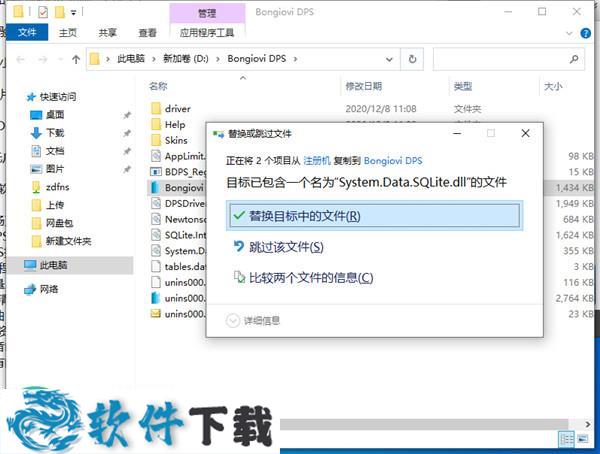Expand chevron after Bongiovi DPS breadcrumb
Screen dimensions: 600x454
pyautogui.click(x=295, y=59)
